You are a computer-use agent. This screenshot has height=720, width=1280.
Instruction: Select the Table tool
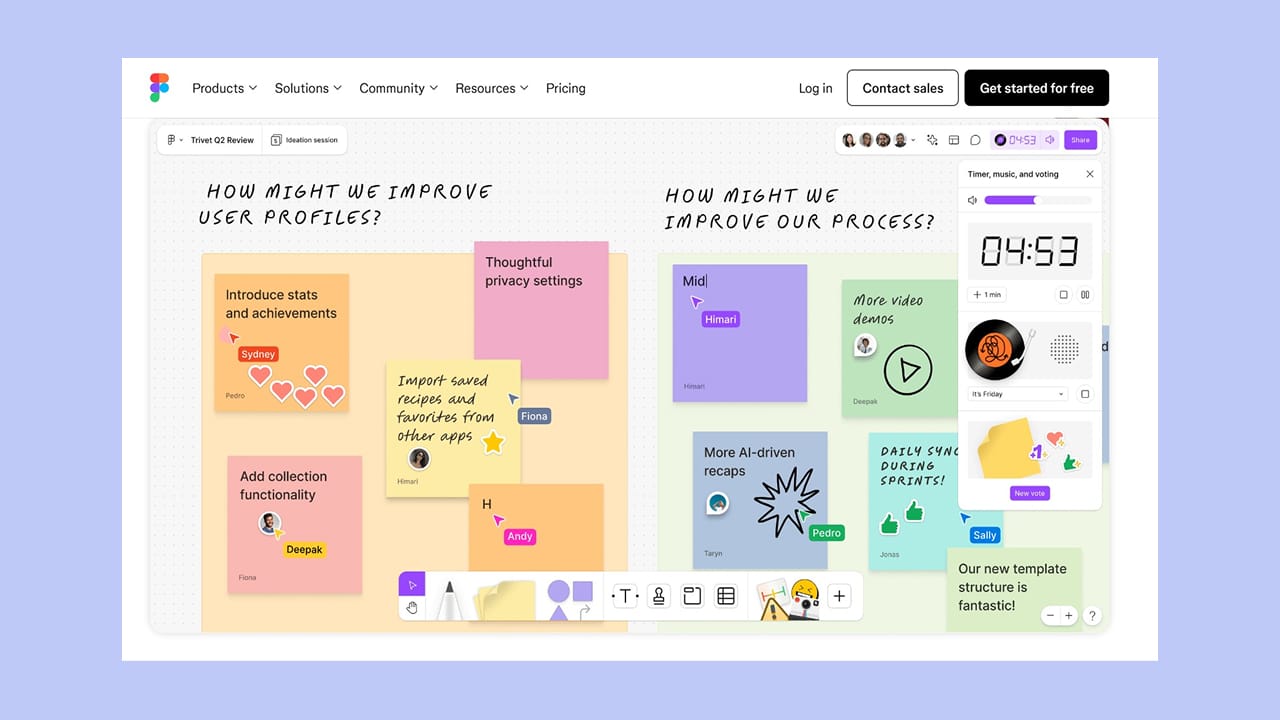(x=726, y=596)
